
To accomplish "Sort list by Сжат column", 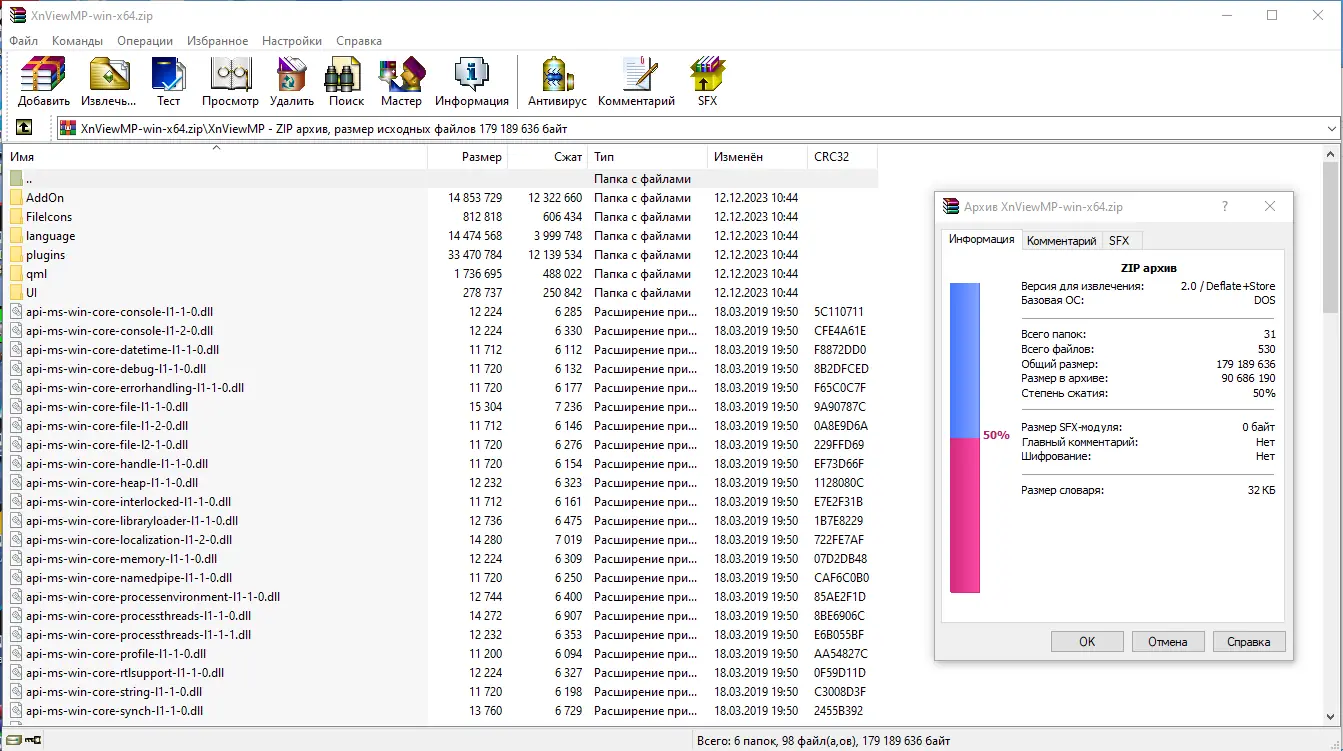I will [x=548, y=157].
